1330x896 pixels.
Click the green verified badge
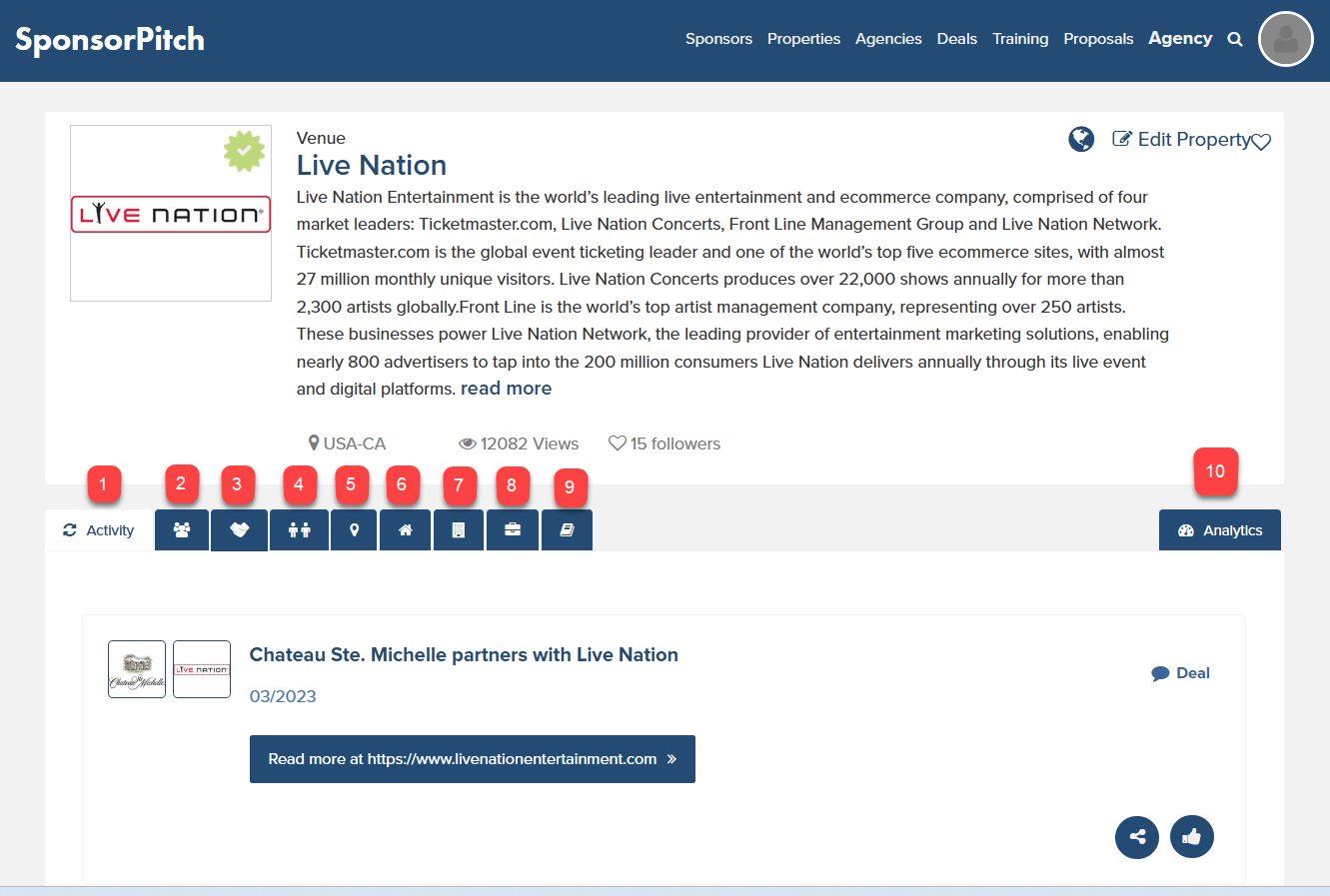coord(245,151)
